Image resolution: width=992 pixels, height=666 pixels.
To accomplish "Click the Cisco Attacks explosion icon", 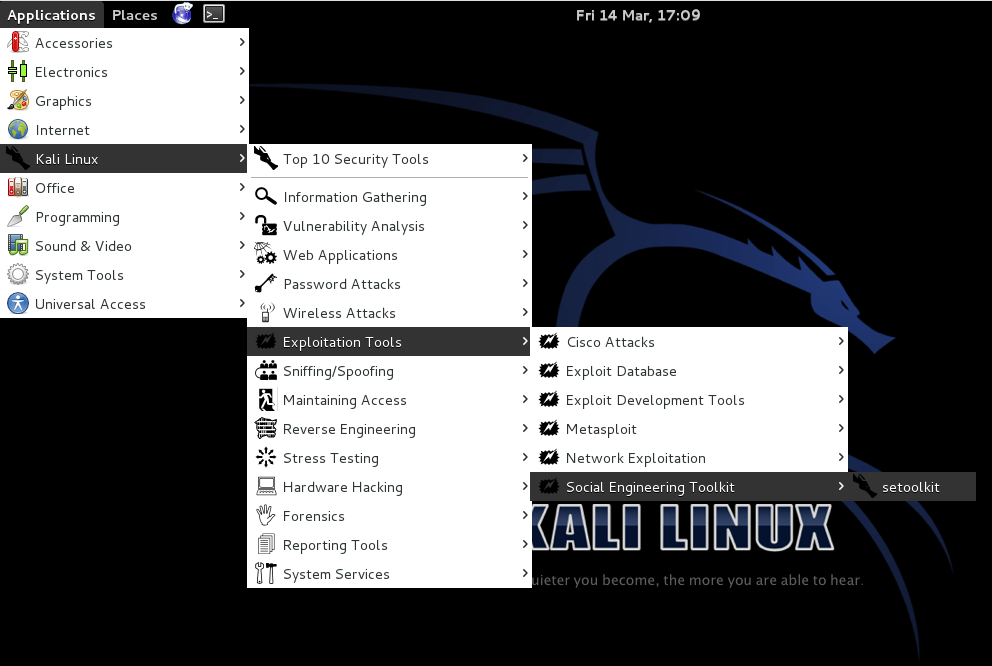I will (549, 342).
